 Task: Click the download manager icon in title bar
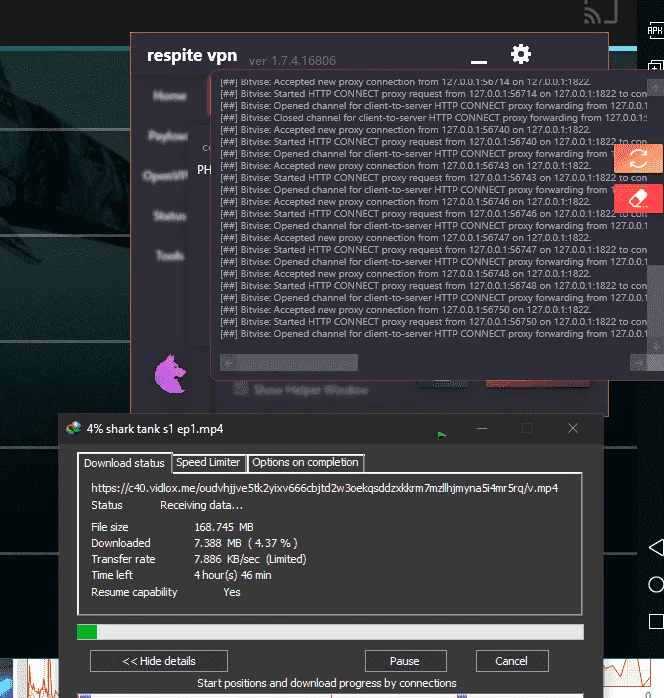(73, 428)
